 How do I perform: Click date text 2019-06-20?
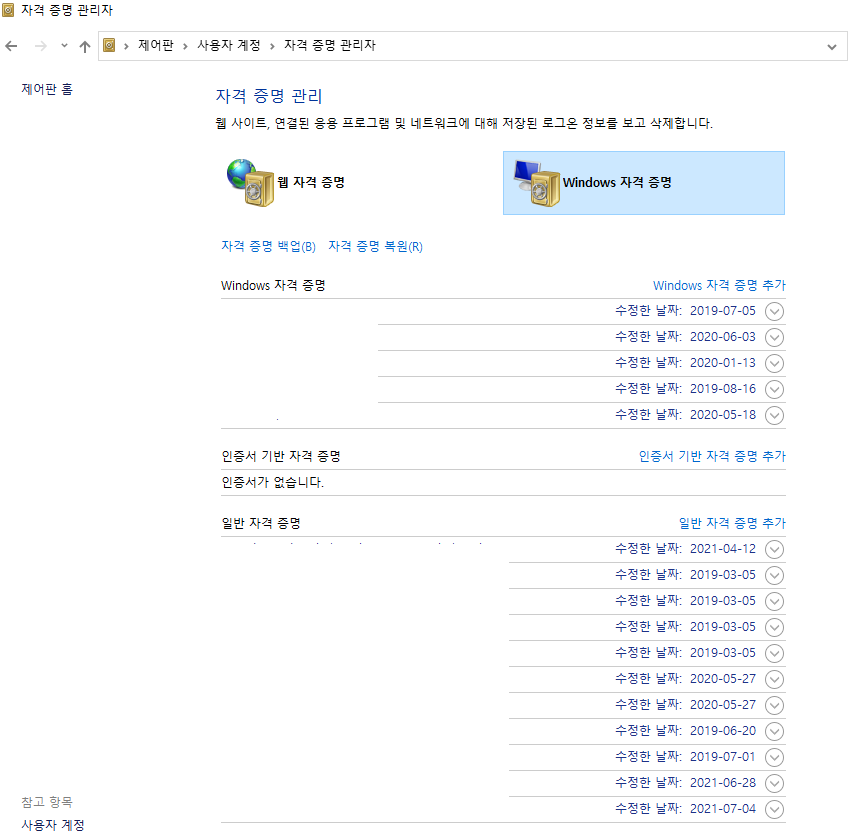pos(723,731)
